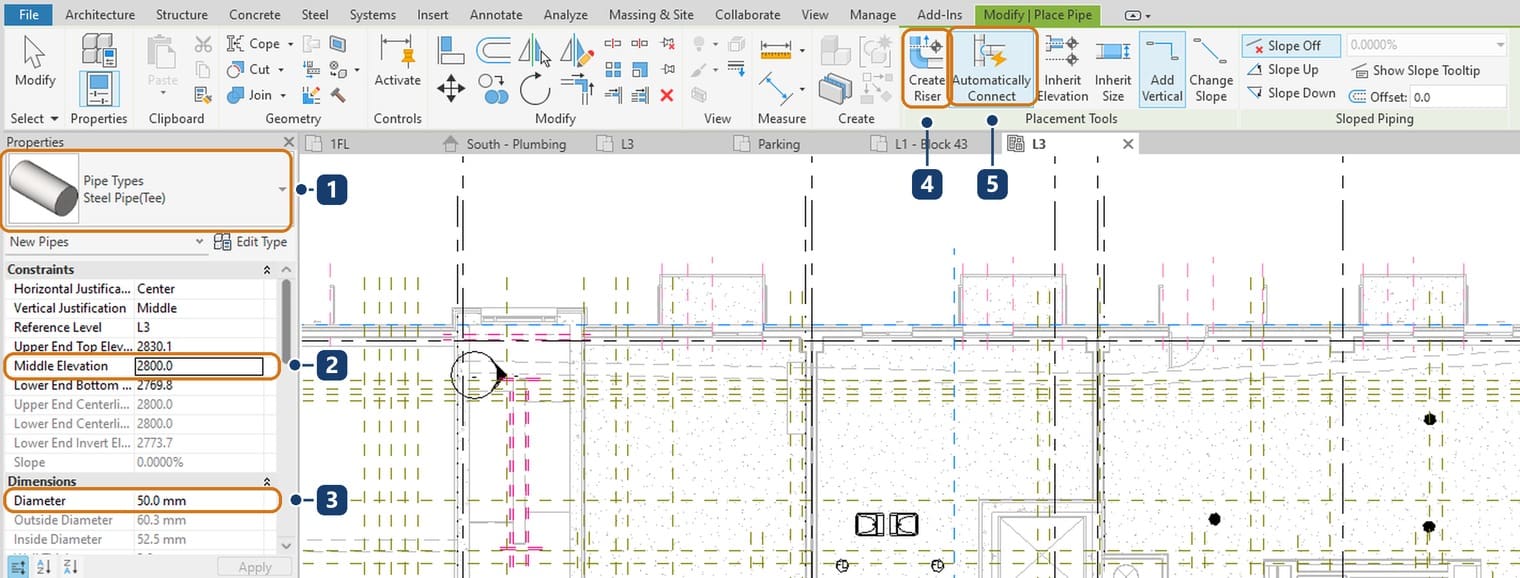Screen dimensions: 1520x578
Task: Click the Edit Type button
Action: pos(251,242)
